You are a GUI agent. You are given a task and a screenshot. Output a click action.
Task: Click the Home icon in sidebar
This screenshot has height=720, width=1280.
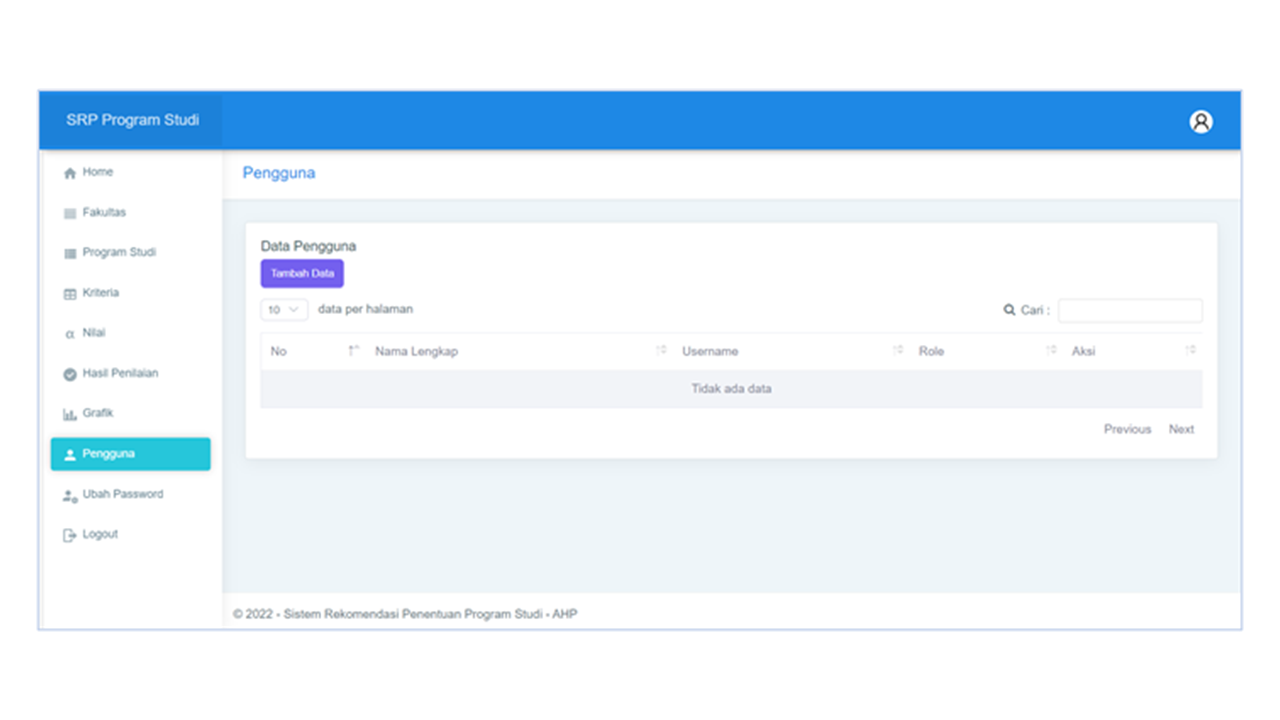70,173
